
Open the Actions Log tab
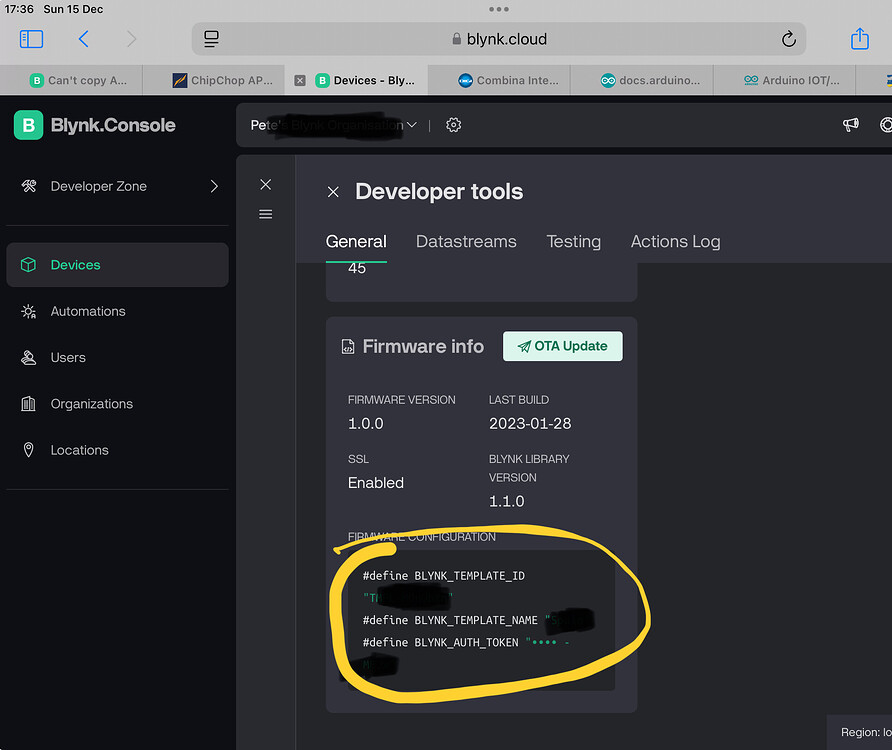click(x=675, y=242)
